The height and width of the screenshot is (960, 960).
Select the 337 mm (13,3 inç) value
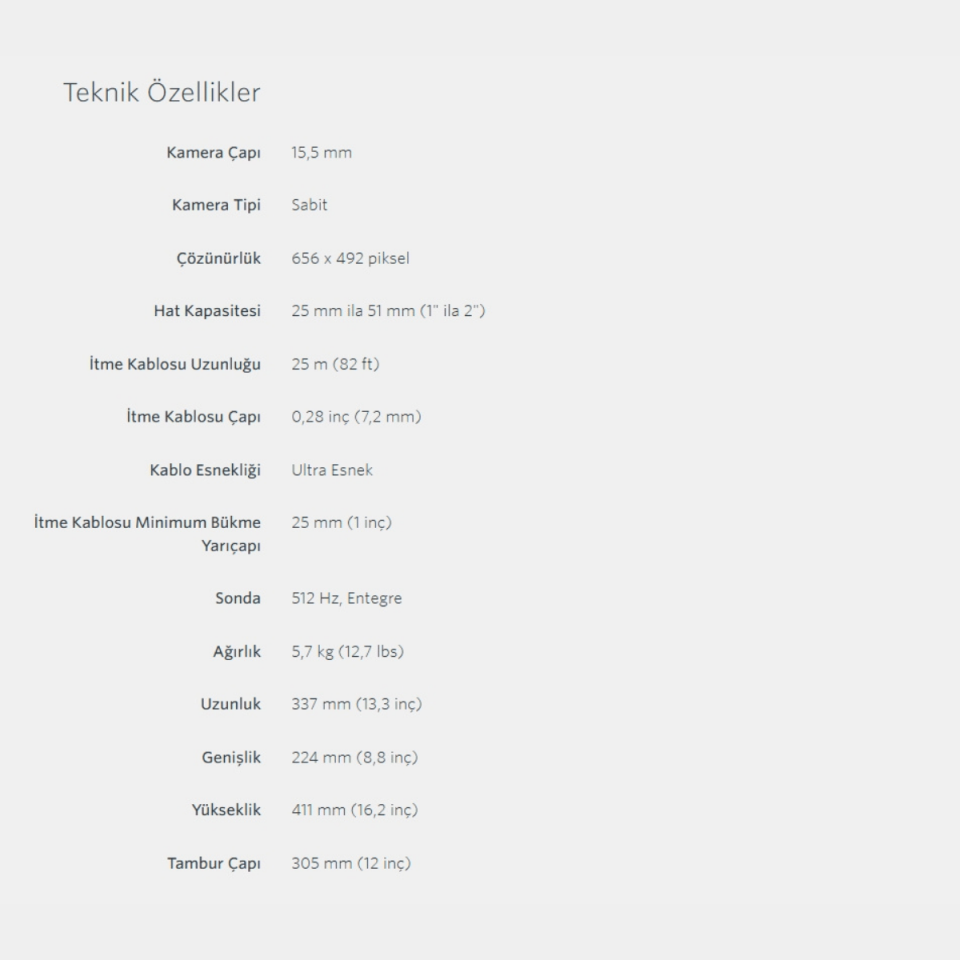[x=356, y=704]
